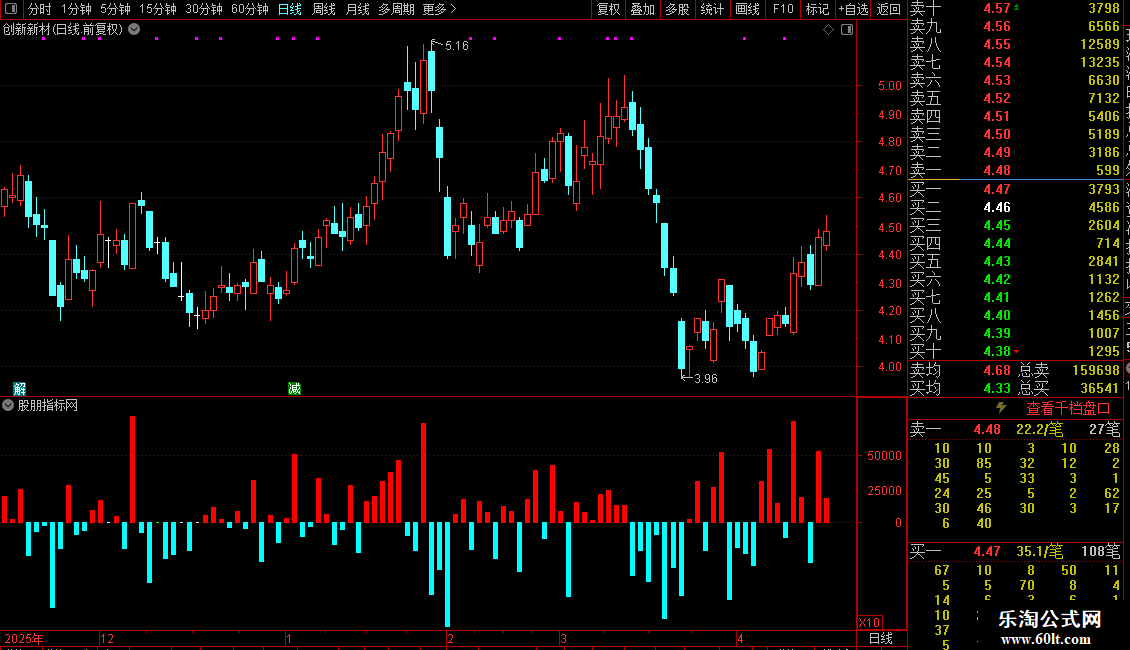Click the 返回 back button
The width and height of the screenshot is (1130, 650).
(889, 9)
